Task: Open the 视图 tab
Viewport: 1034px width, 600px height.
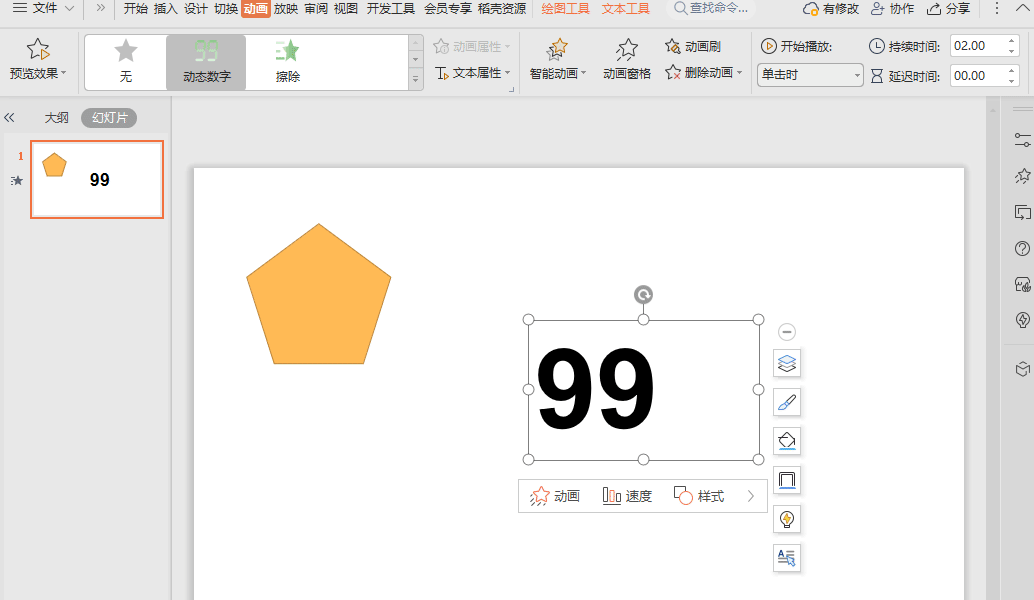Action: click(346, 9)
